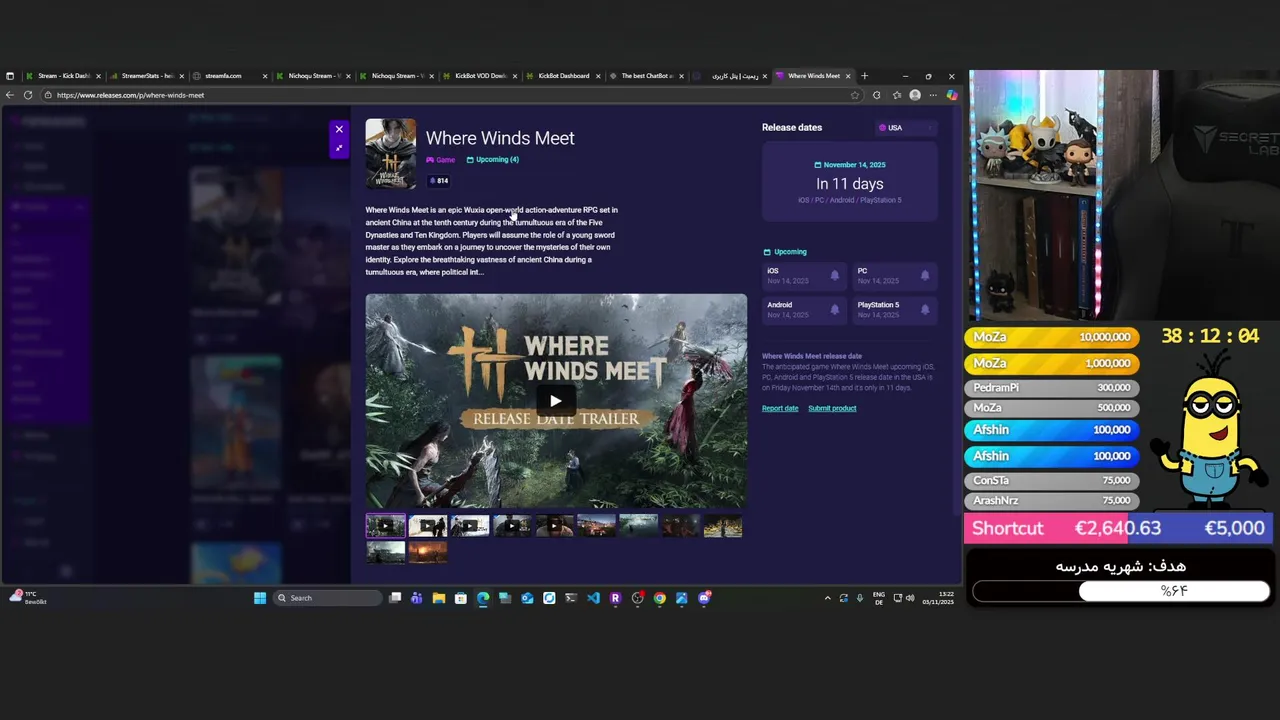Open the weather widget on taskbar

(x=28, y=597)
